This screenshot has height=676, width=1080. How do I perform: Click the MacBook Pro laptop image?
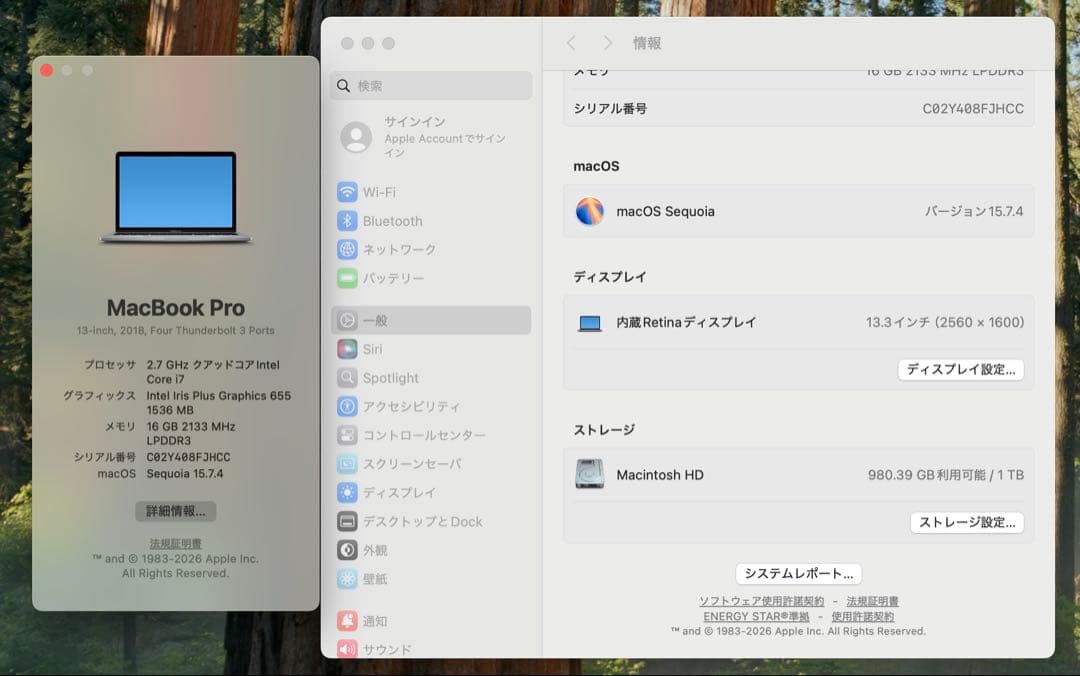[176, 198]
